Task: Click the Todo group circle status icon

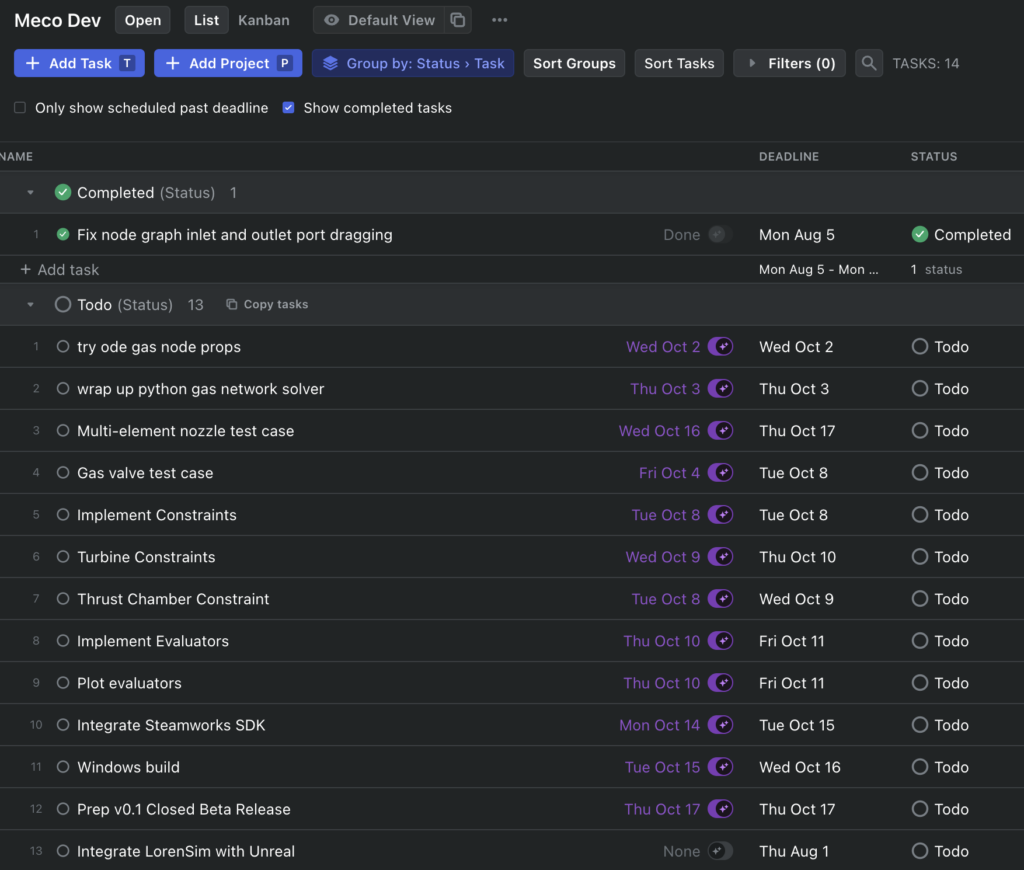Action: pyautogui.click(x=63, y=304)
